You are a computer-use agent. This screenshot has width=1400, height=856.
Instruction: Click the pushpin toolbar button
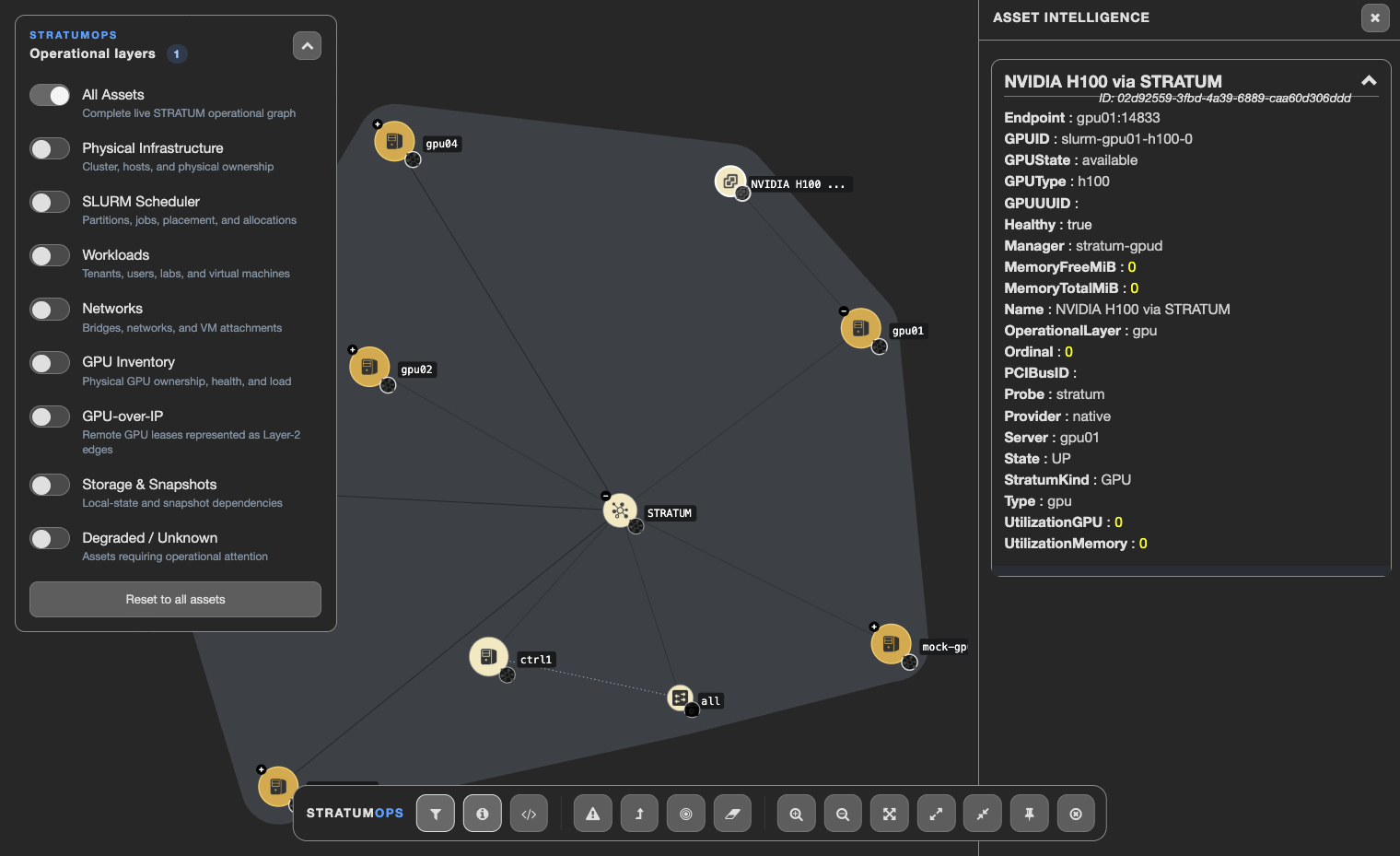pos(1029,814)
